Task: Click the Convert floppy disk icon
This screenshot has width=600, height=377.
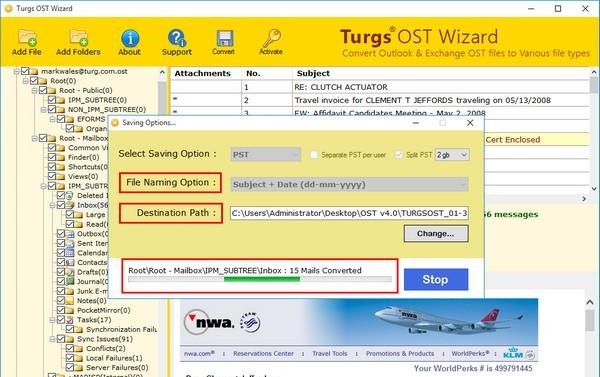Action: click(224, 38)
